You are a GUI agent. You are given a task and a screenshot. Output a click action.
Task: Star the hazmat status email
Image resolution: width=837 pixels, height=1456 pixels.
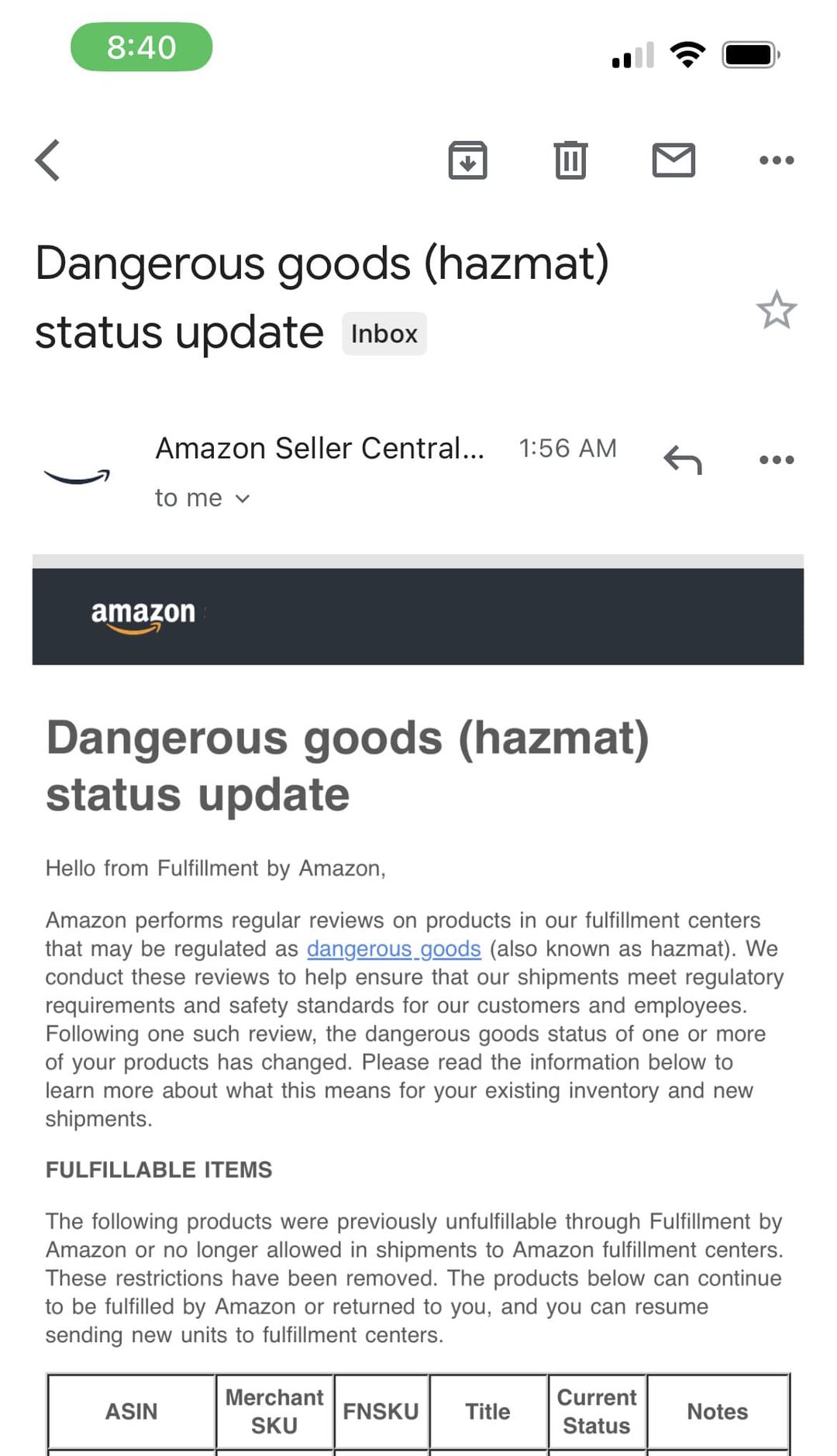(x=777, y=310)
